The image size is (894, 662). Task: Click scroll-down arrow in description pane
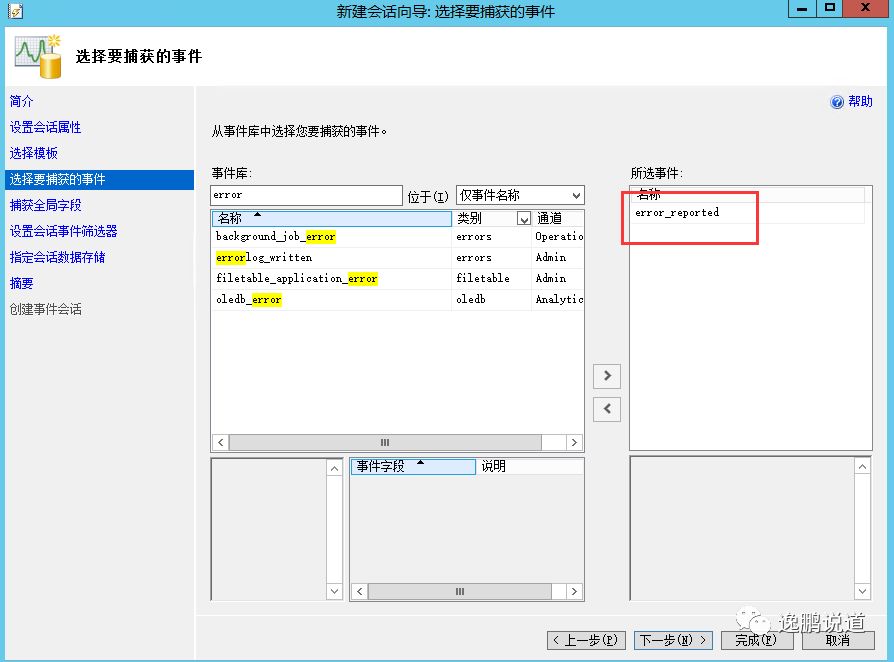point(334,591)
